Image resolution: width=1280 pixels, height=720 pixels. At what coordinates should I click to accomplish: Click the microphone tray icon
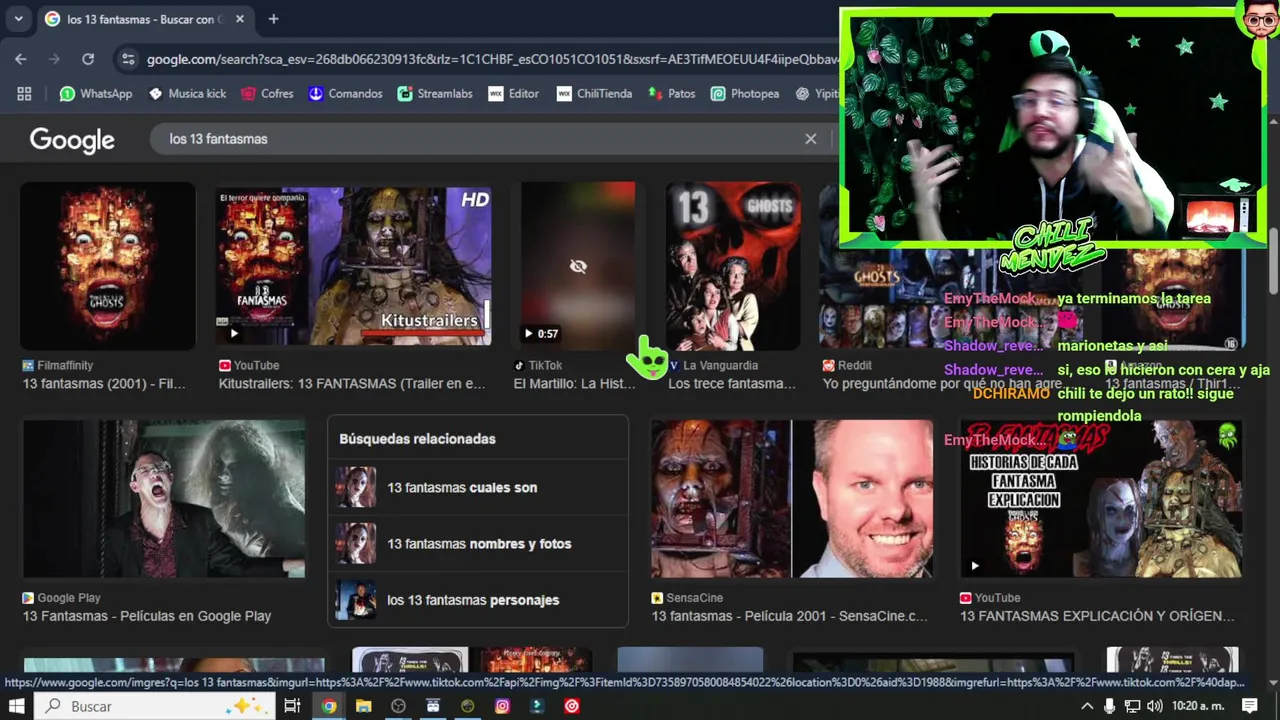[x=1110, y=706]
